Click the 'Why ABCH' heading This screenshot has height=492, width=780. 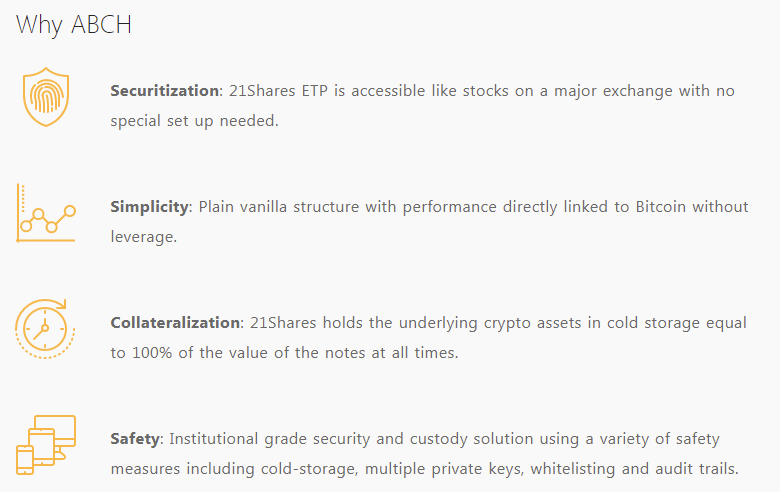tap(74, 25)
